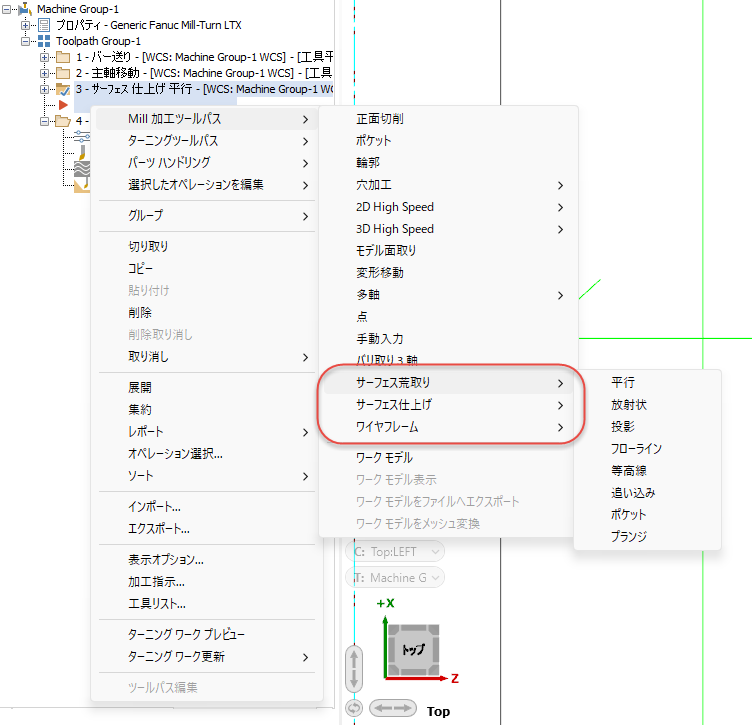The height and width of the screenshot is (725, 752).
Task: Select 輪郭 toolpath entry
Action: click(448, 163)
